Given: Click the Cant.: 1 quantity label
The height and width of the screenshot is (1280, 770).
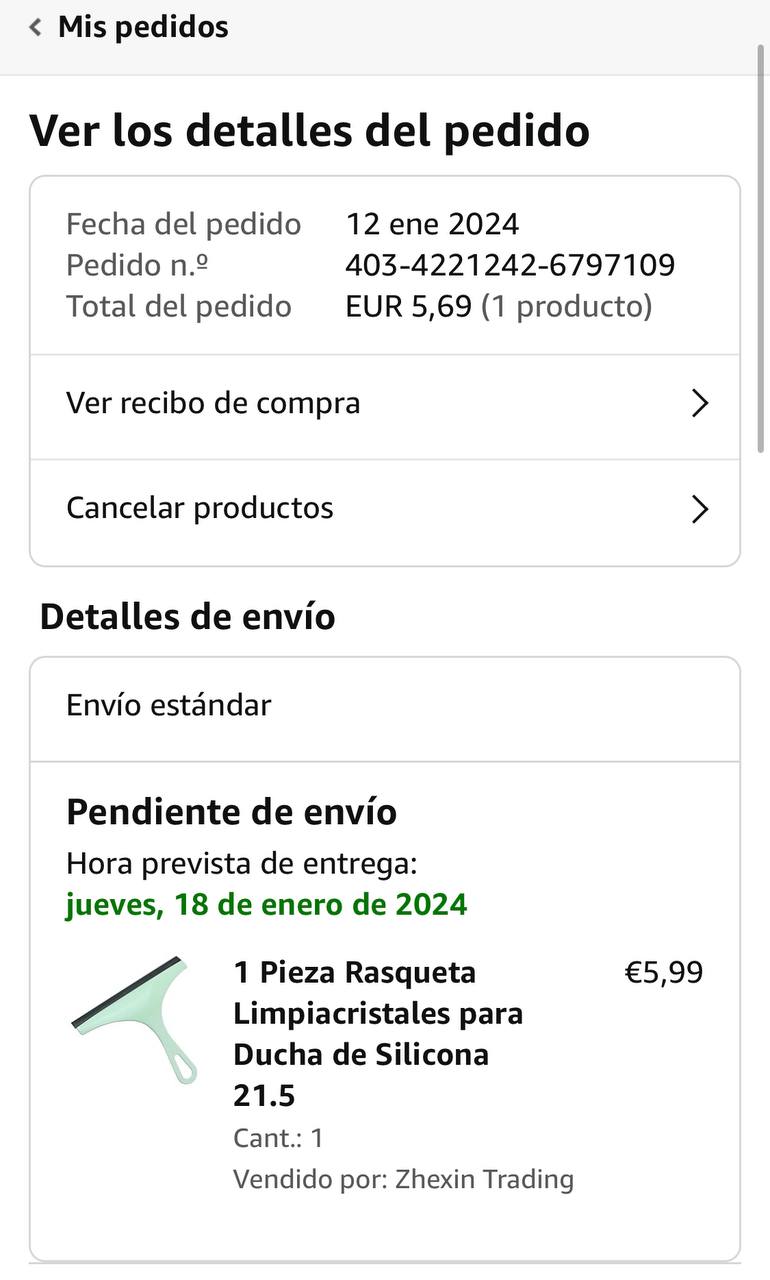Looking at the screenshot, I should pos(278,1138).
